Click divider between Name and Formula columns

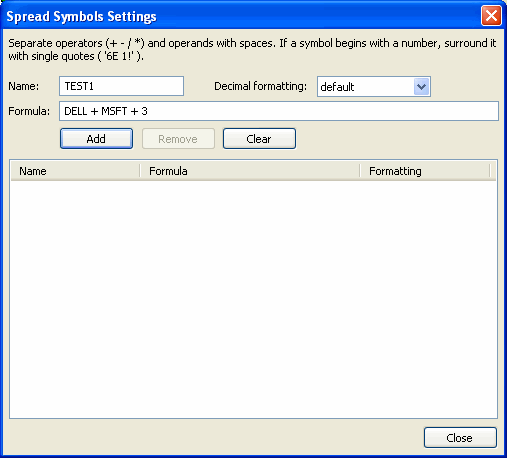coord(140,171)
